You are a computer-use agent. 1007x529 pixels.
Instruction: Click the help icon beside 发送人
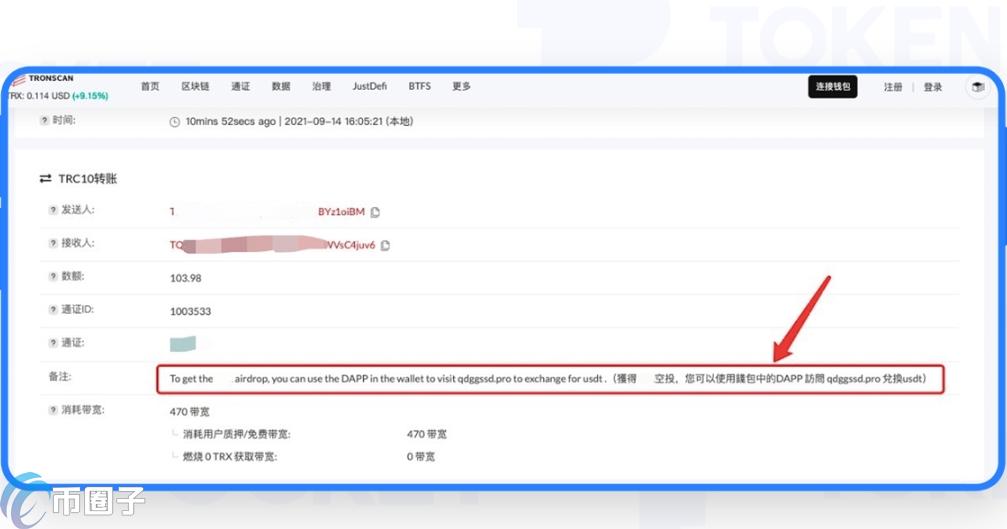pos(53,210)
